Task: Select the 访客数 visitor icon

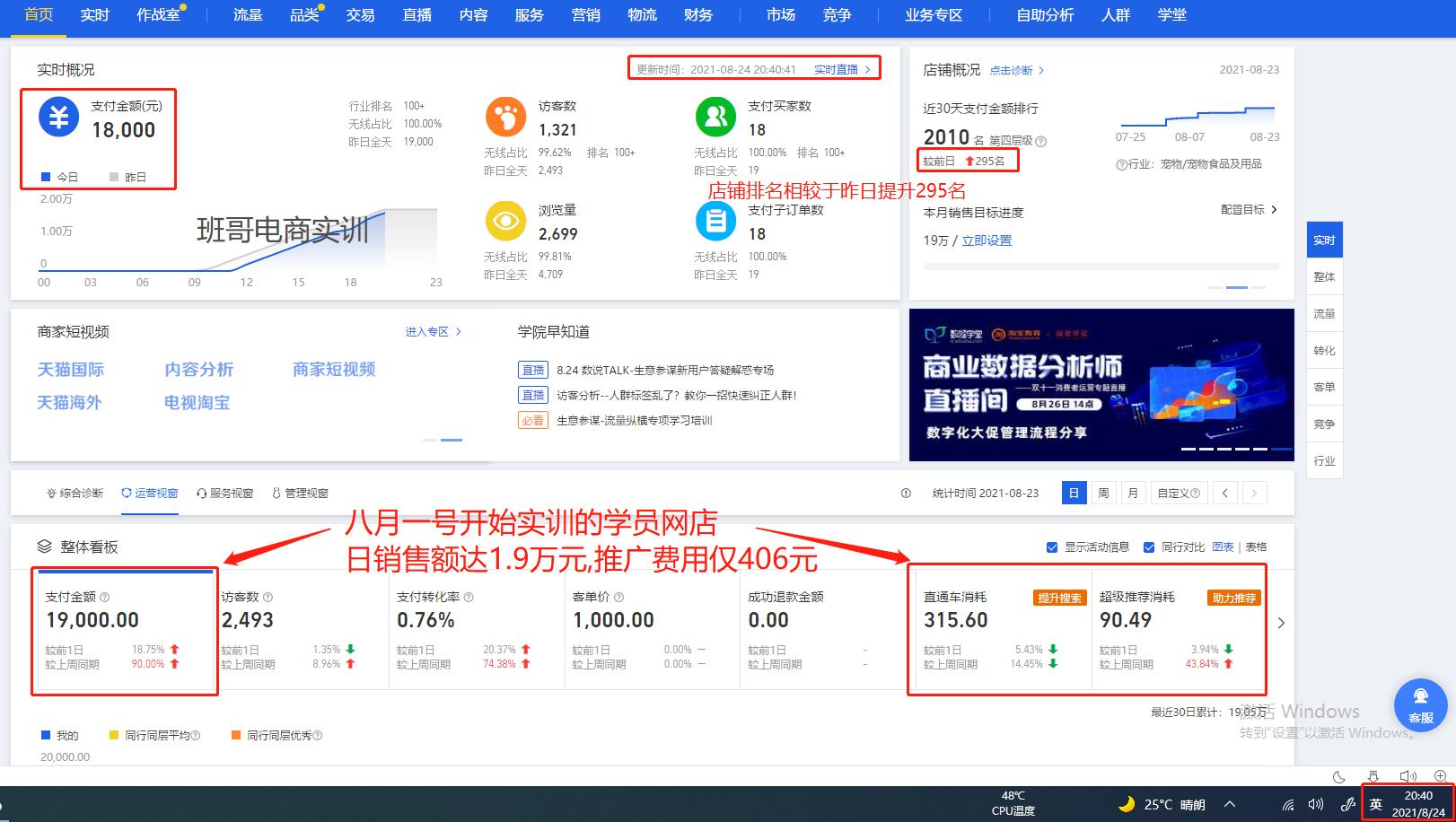Action: click(505, 117)
